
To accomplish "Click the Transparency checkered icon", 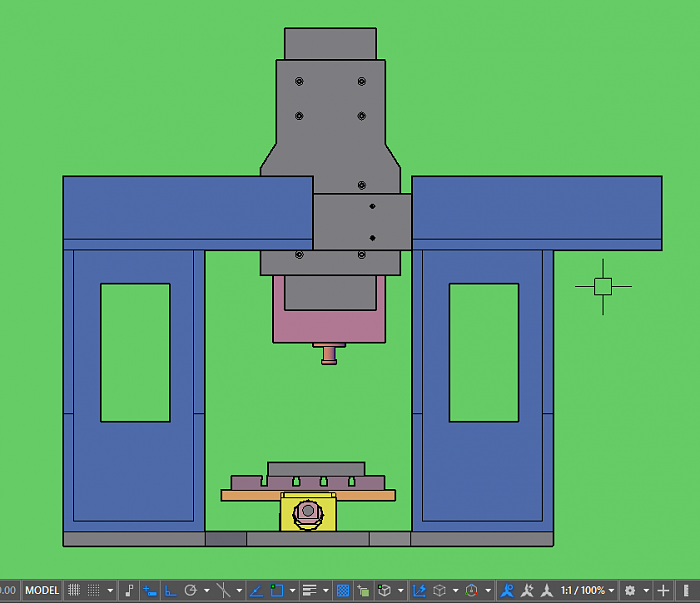I will [343, 590].
